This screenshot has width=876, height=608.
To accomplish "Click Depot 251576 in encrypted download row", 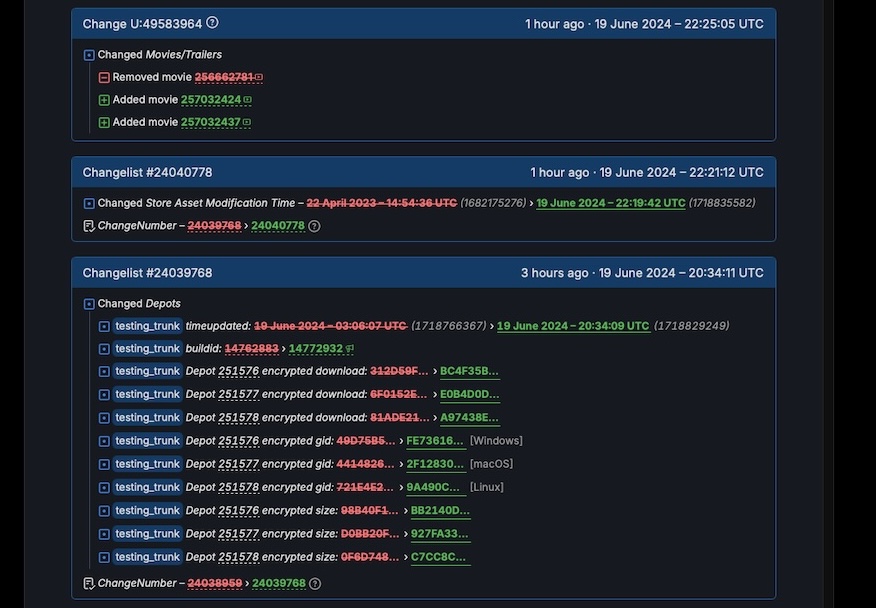I will pos(238,371).
